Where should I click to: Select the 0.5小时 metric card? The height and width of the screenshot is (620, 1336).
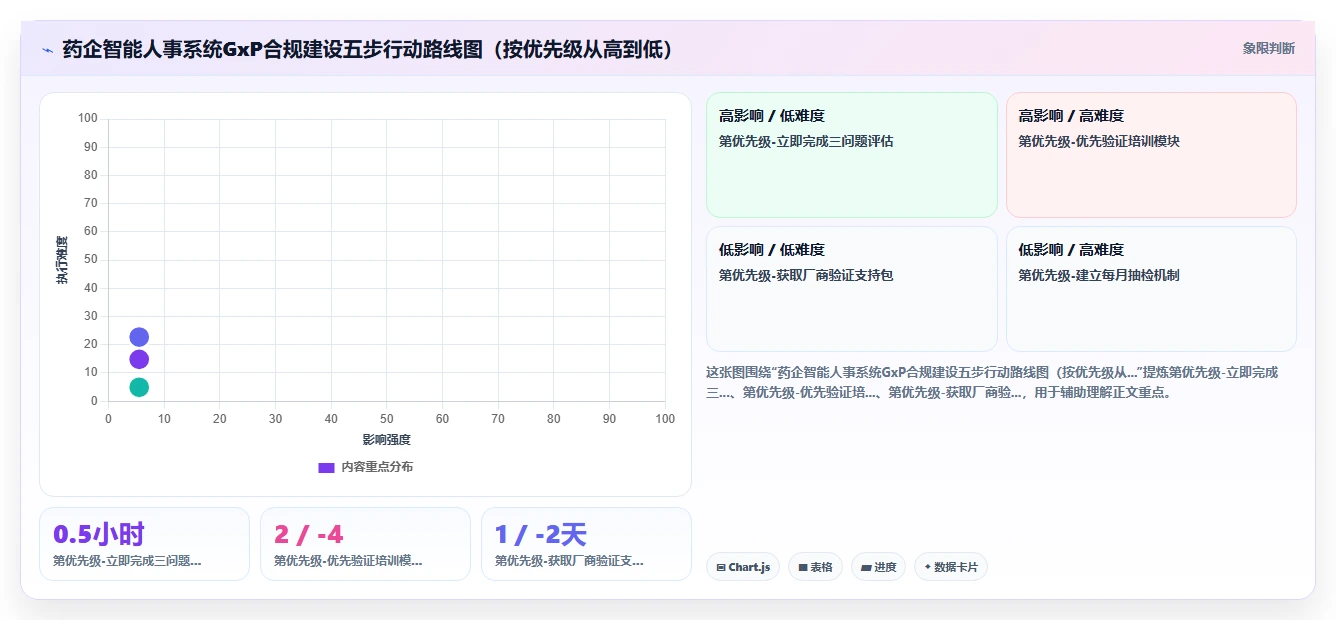144,544
